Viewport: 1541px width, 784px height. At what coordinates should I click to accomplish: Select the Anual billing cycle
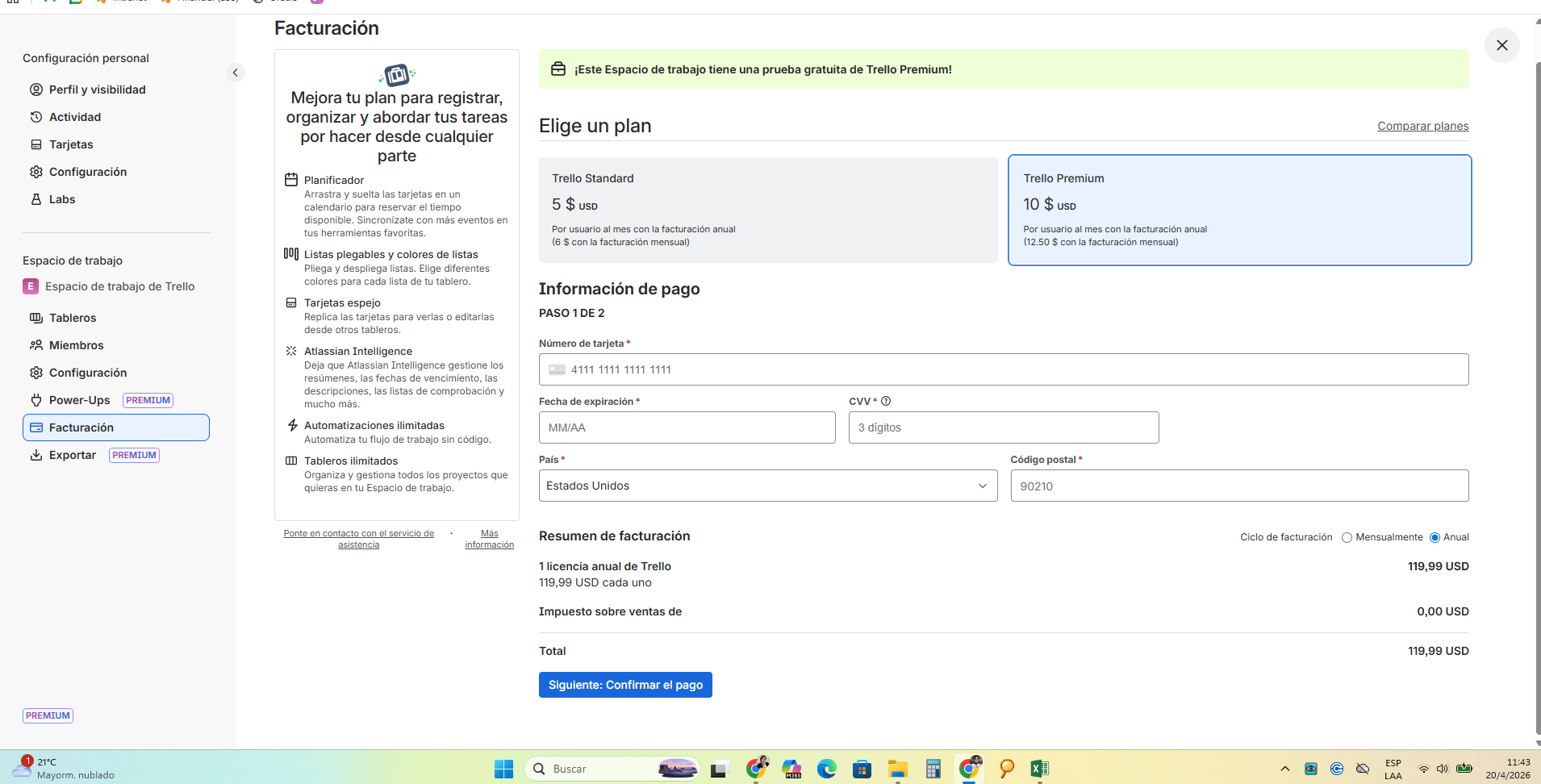1435,538
